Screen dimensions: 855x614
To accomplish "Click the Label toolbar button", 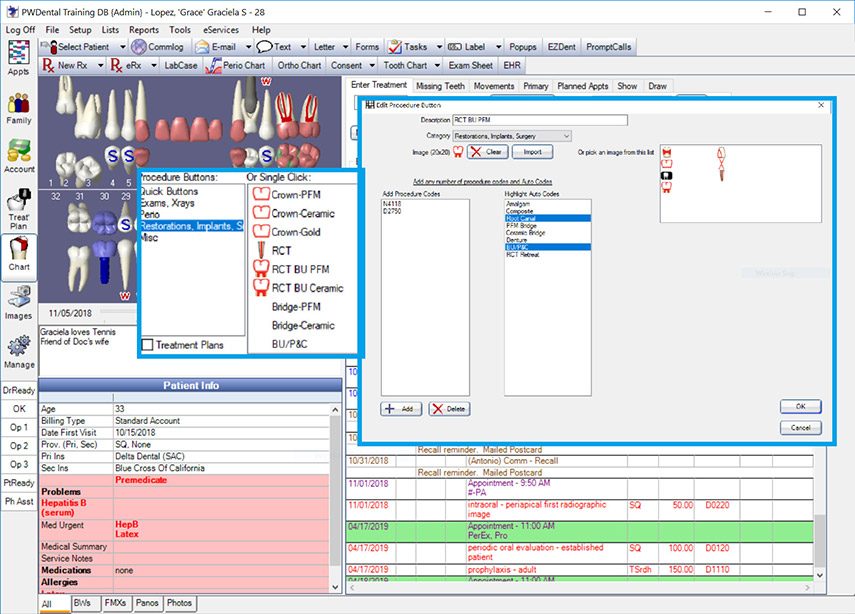I will point(467,47).
